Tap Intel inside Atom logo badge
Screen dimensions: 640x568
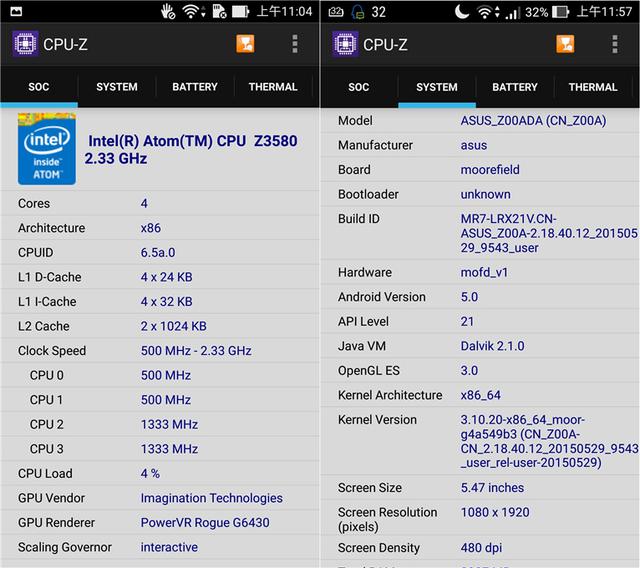(47, 149)
